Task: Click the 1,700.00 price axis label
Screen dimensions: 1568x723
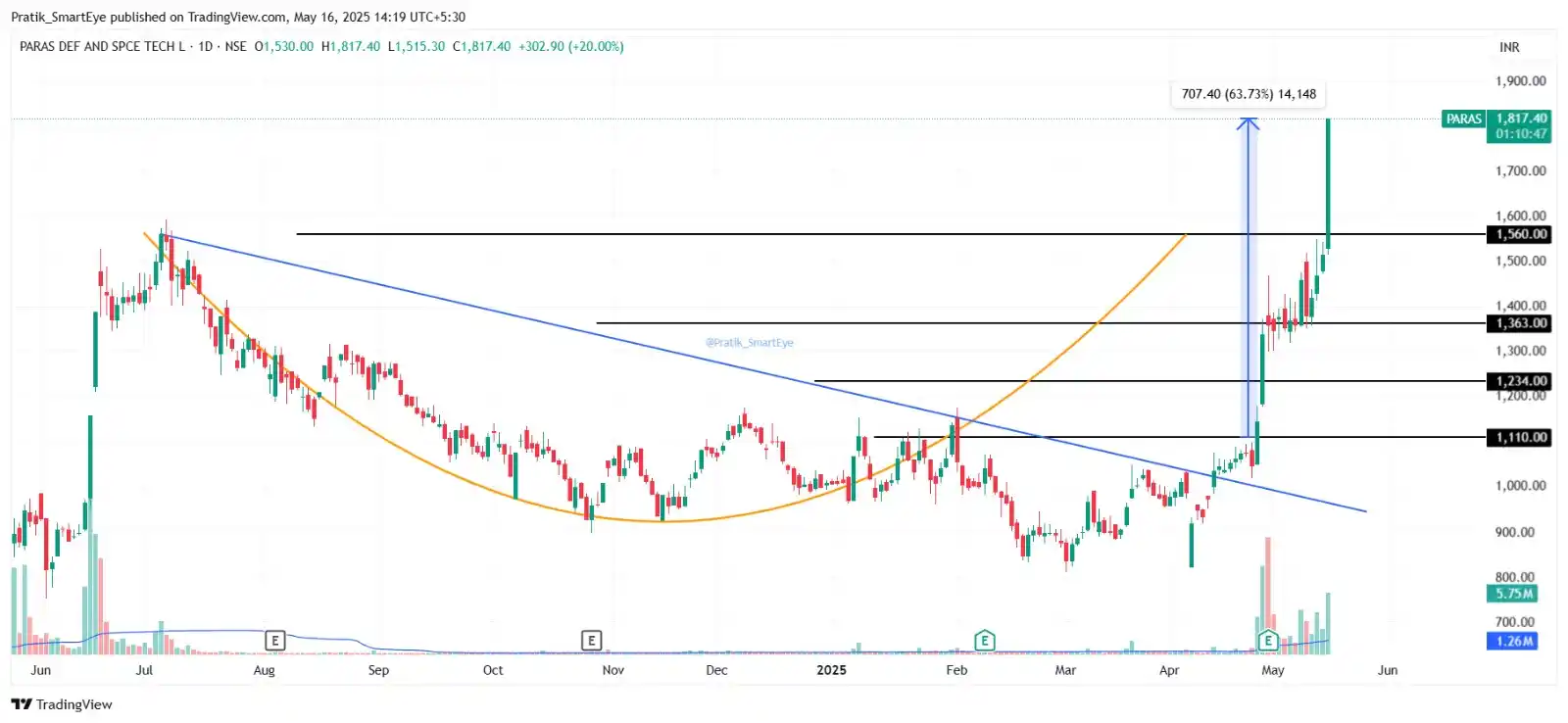Action: click(1521, 170)
